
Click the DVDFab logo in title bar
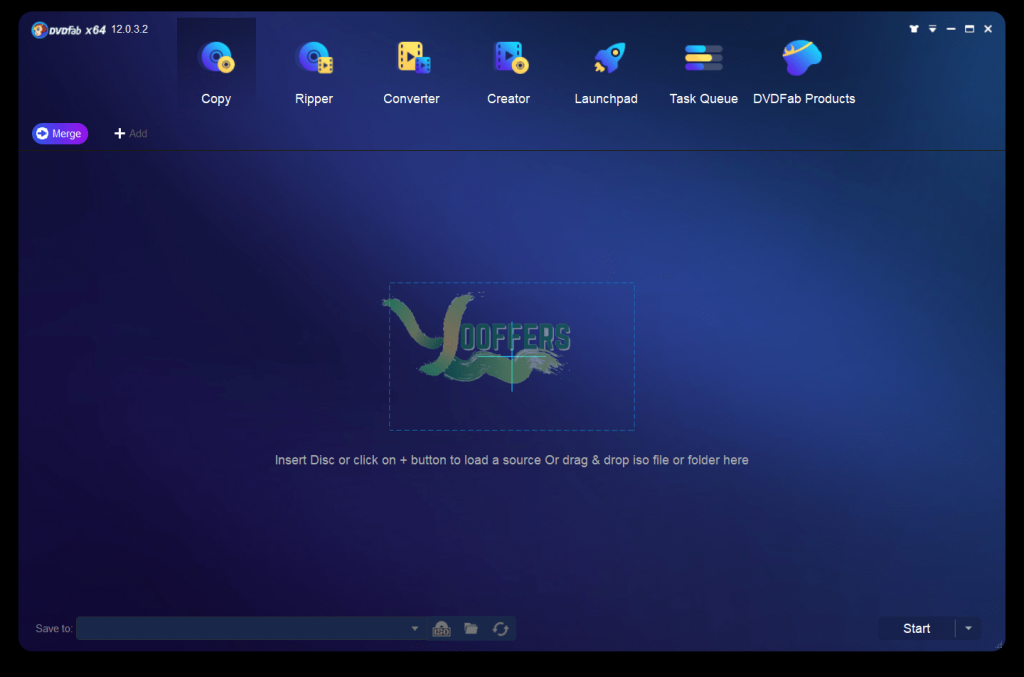[69, 30]
